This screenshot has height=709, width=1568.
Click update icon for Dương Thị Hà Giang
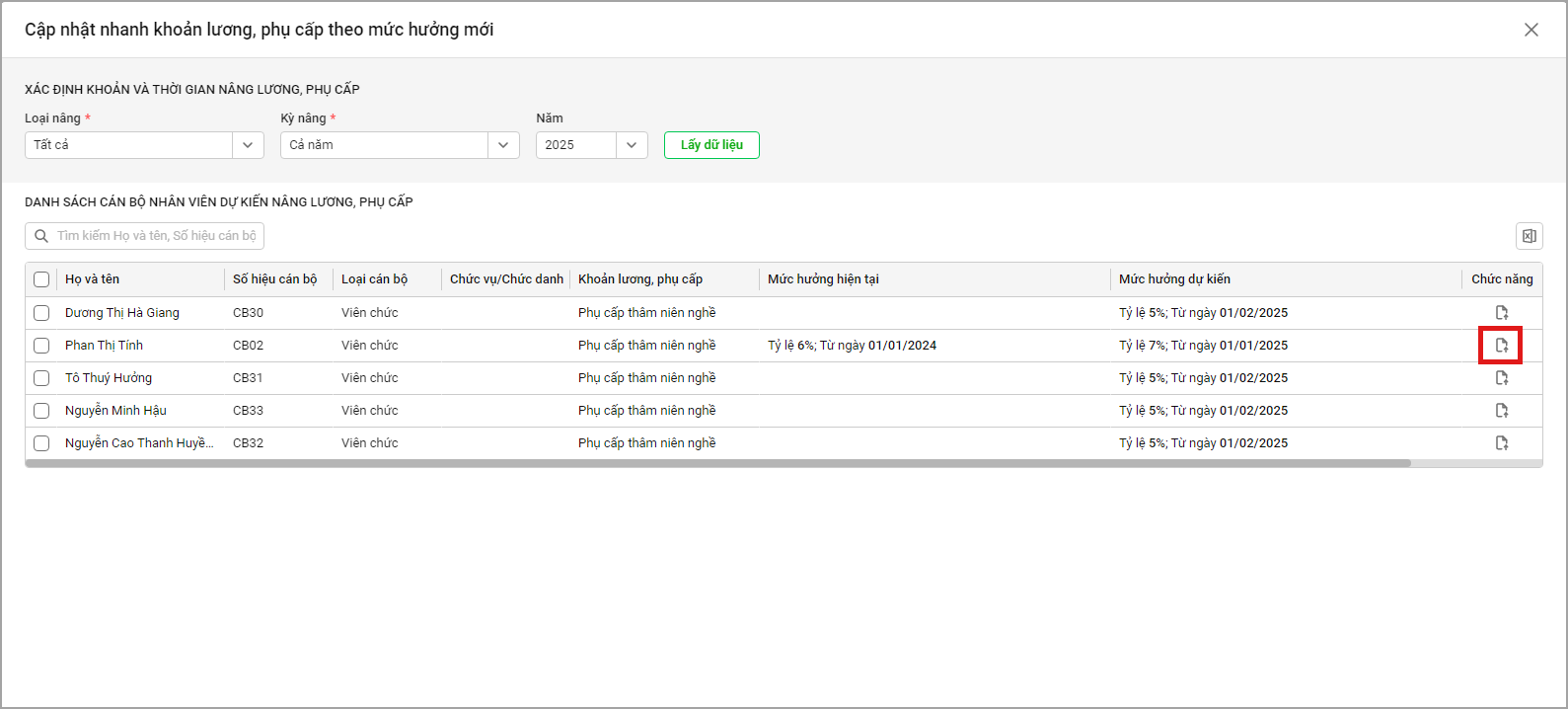click(x=1502, y=313)
